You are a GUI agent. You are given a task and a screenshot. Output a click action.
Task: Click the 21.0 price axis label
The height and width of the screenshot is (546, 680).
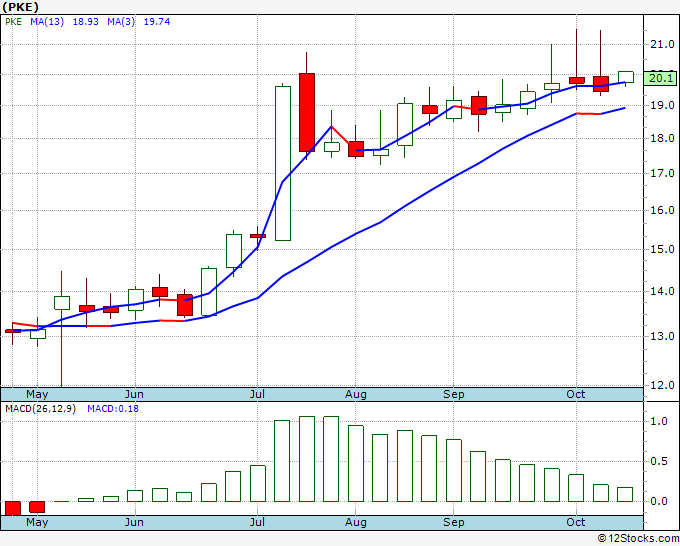660,44
